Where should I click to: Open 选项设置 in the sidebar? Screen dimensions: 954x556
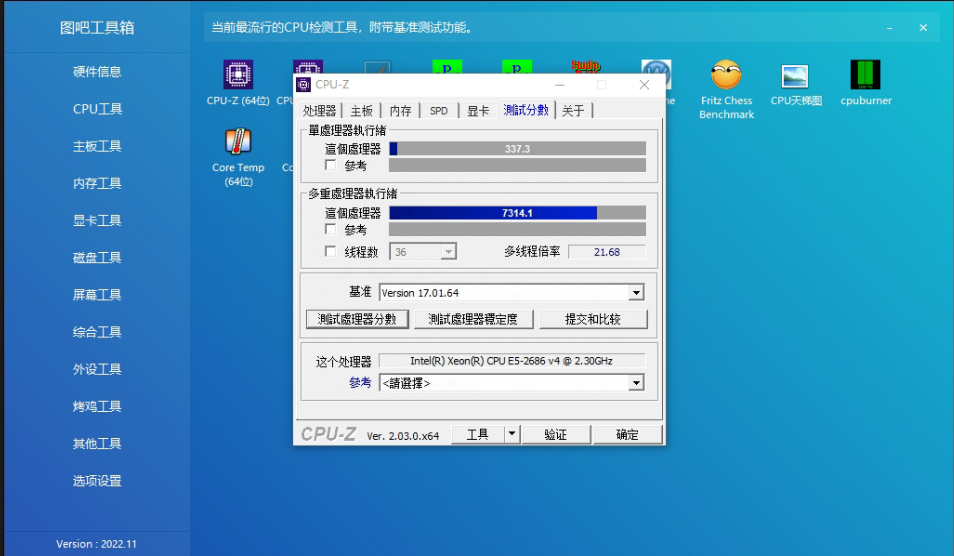pos(97,481)
